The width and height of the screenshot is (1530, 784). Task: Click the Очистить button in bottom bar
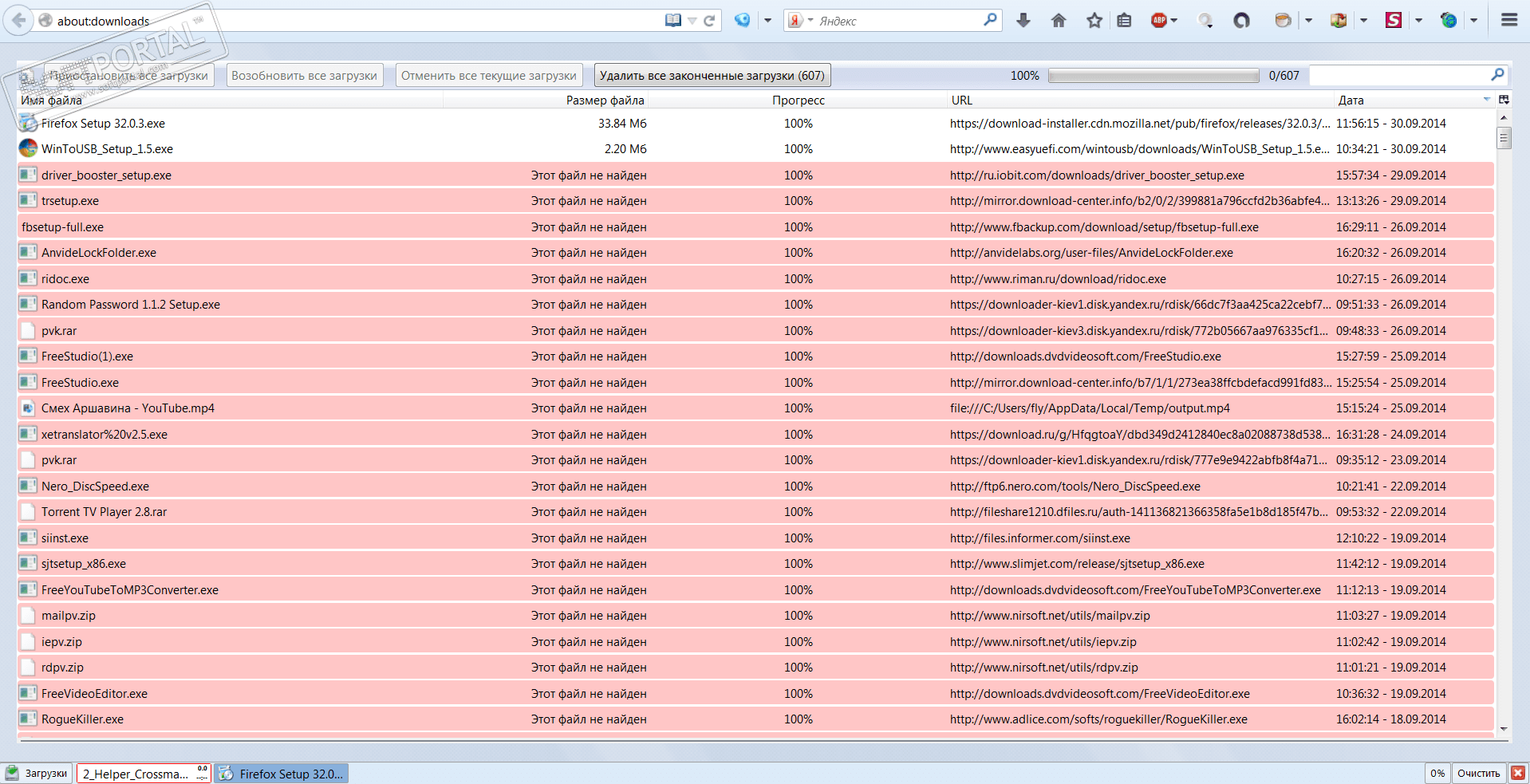point(1478,773)
